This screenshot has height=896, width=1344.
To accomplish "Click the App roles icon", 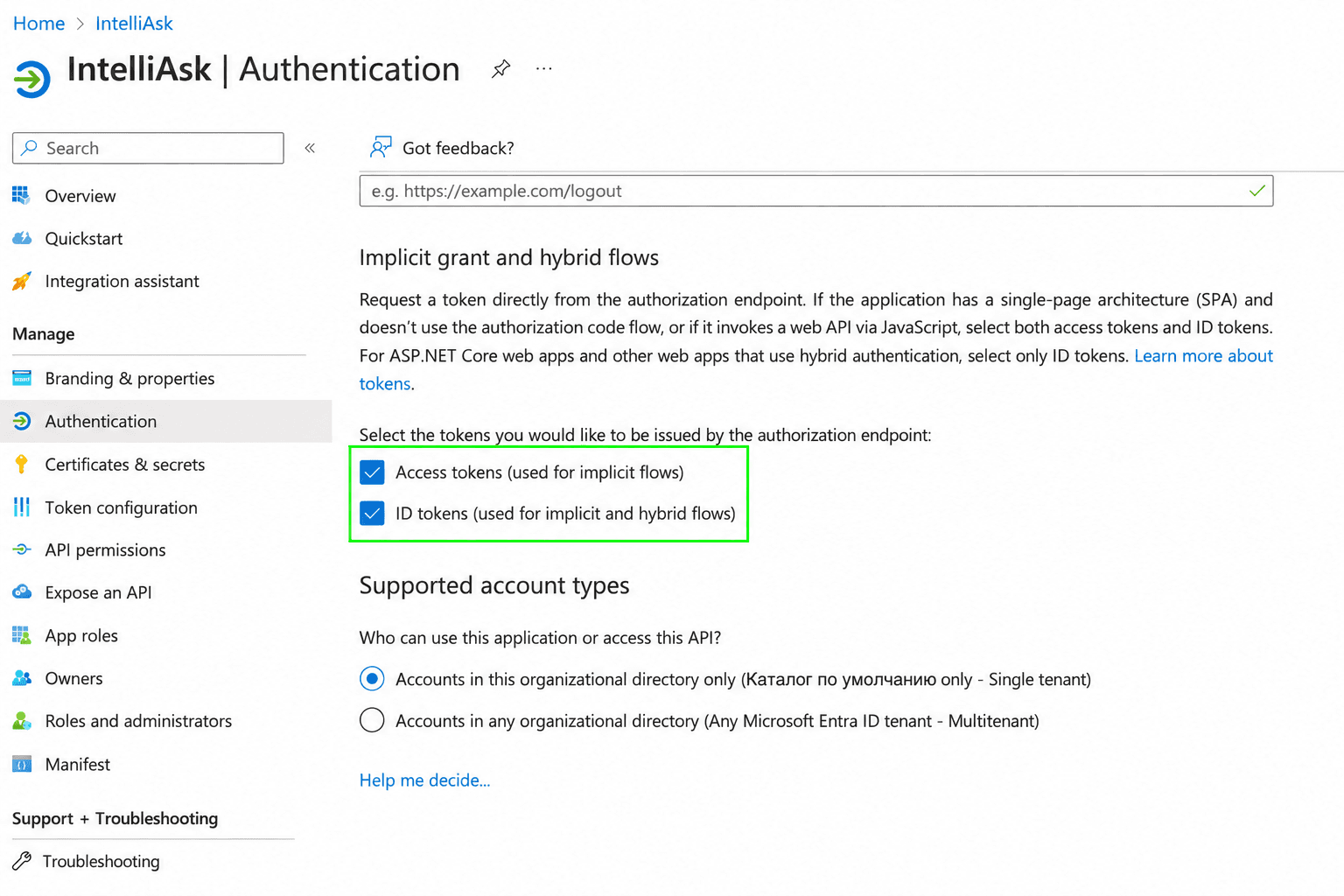I will [x=22, y=635].
